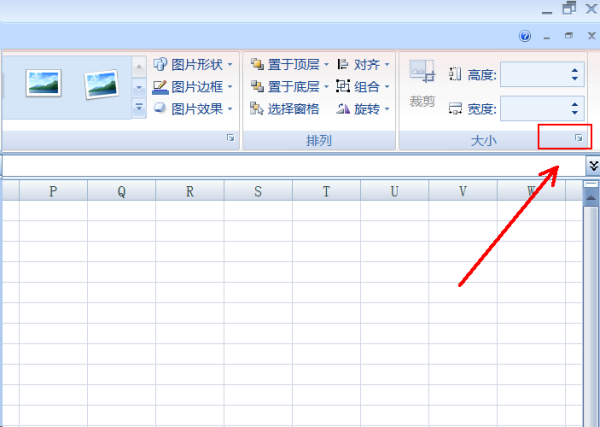The image size is (600, 427).
Task: Minimize the workbook window in the ribbon bar
Action: tap(547, 37)
